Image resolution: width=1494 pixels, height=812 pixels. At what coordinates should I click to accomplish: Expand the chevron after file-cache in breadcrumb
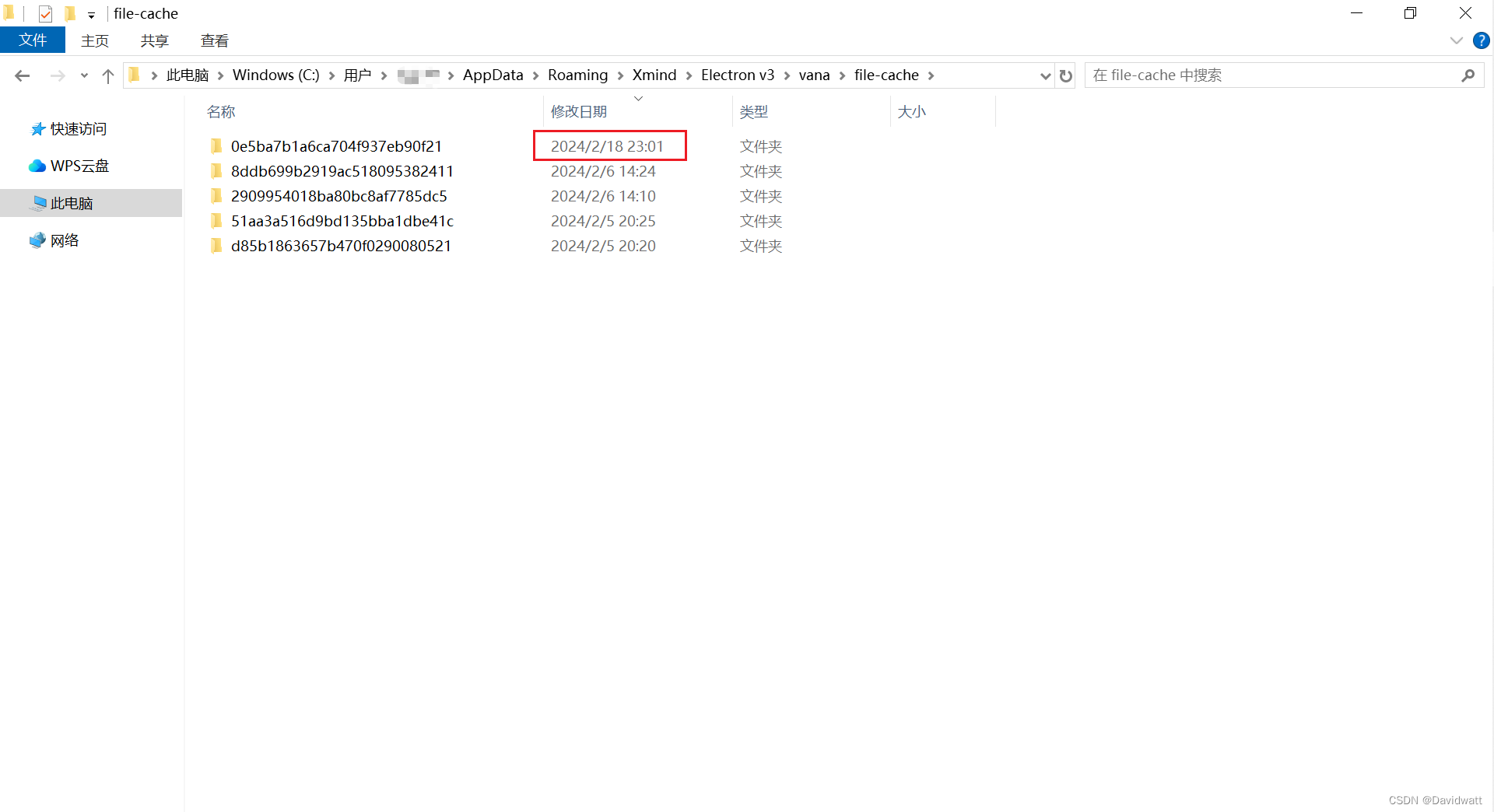point(931,75)
